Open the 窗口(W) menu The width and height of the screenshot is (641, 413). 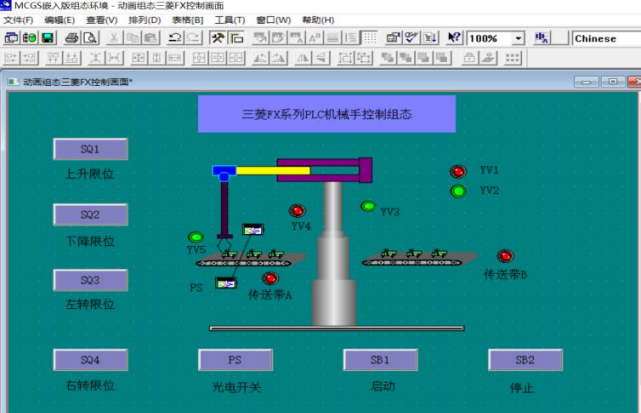[x=273, y=20]
